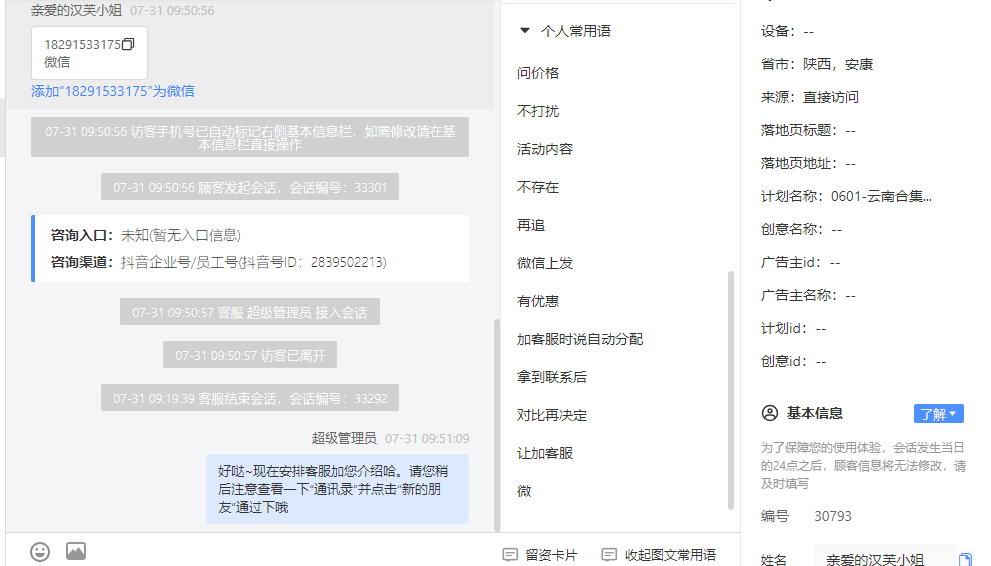The height and width of the screenshot is (566, 991).
Task: Select the 拿到联系后 quick phrase
Action: tap(552, 377)
